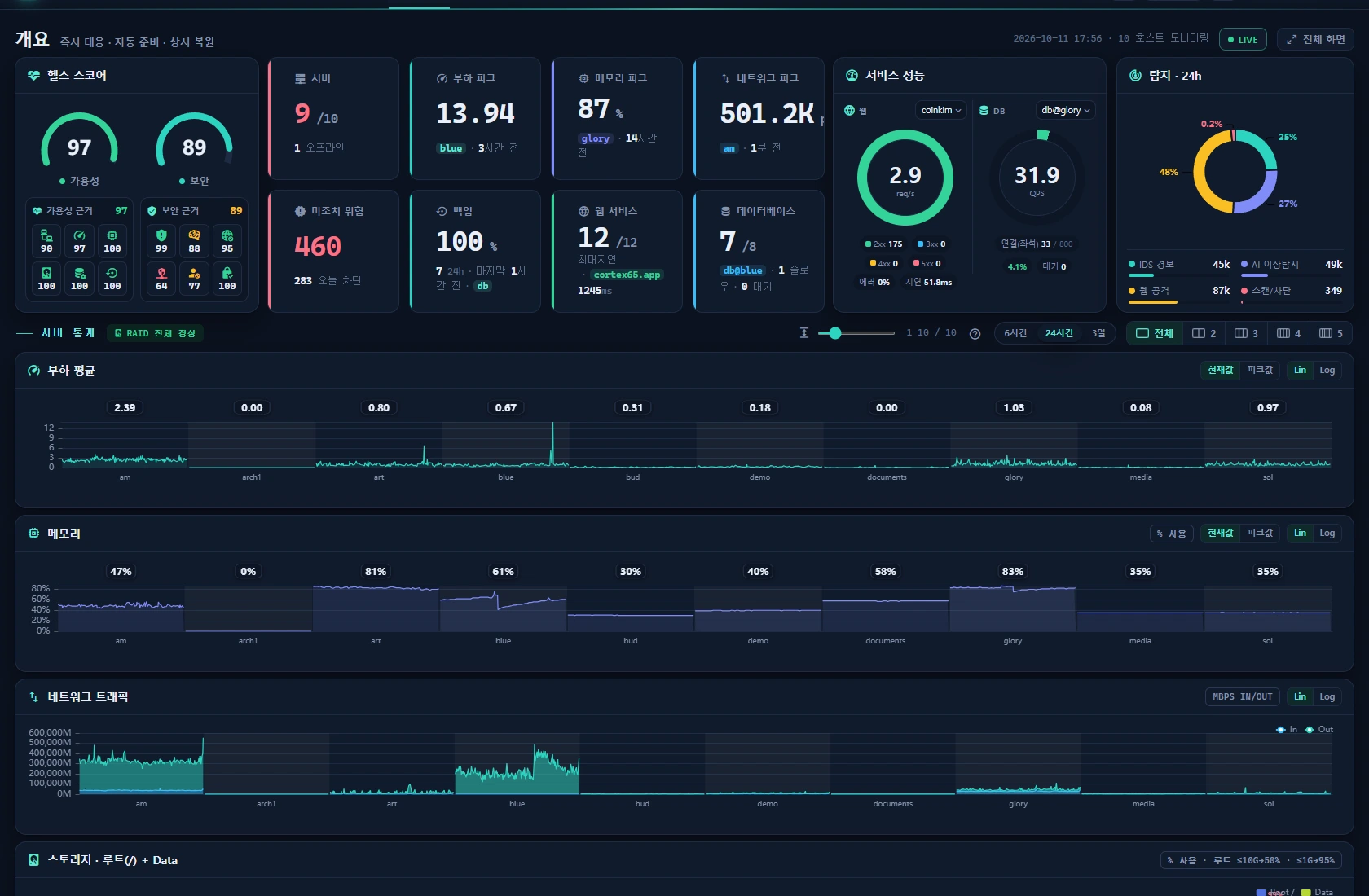Click the 서비스 성능 panel header icon
This screenshot has height=896, width=1369.
pyautogui.click(x=852, y=75)
